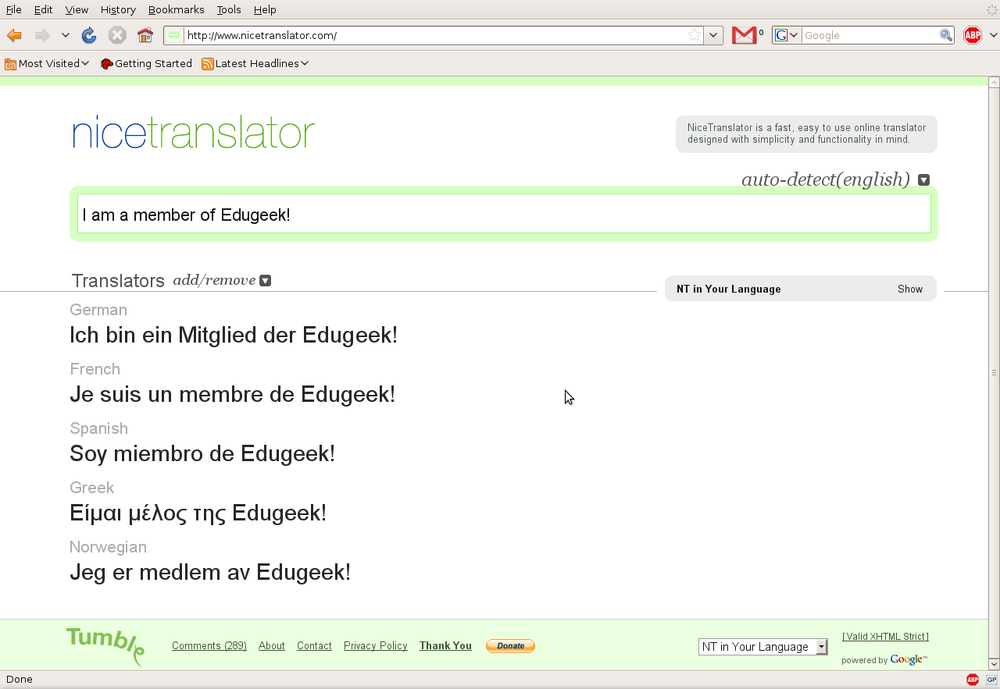Open the History menu
The width and height of the screenshot is (1000, 689).
click(118, 10)
